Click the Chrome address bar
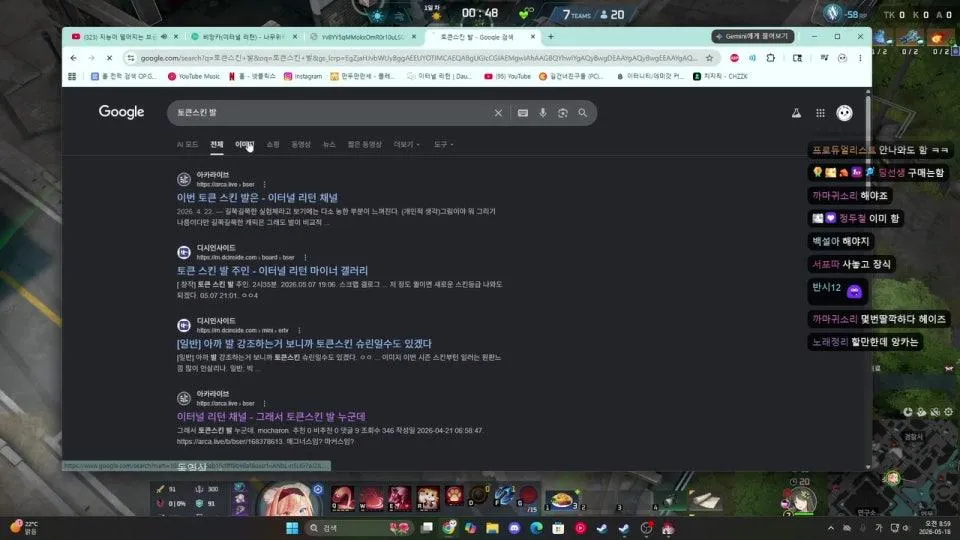This screenshot has width=960, height=540. [418, 58]
